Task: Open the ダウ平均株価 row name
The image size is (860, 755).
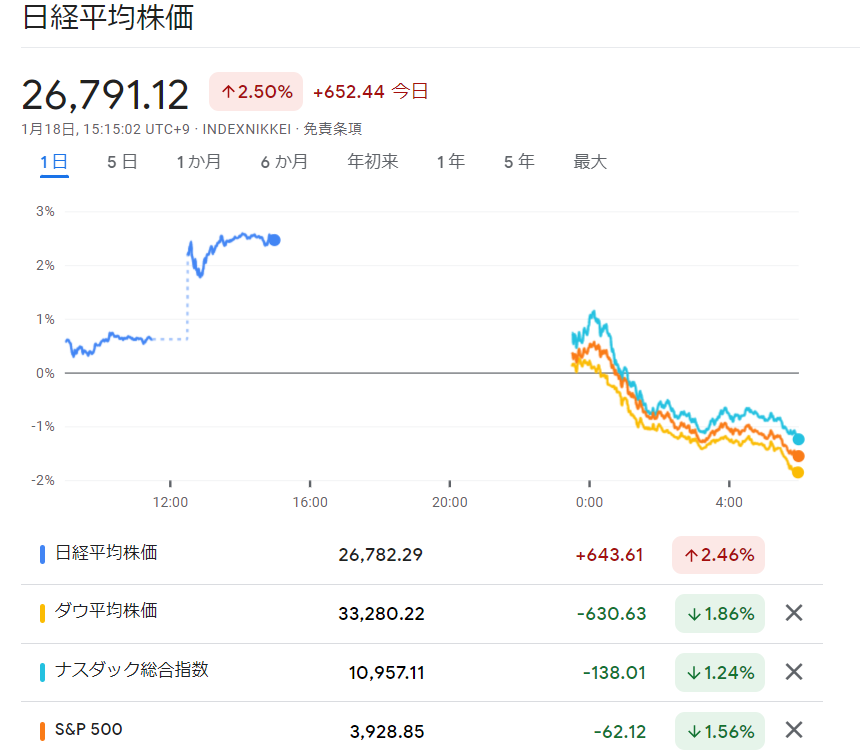Action: coord(106,611)
